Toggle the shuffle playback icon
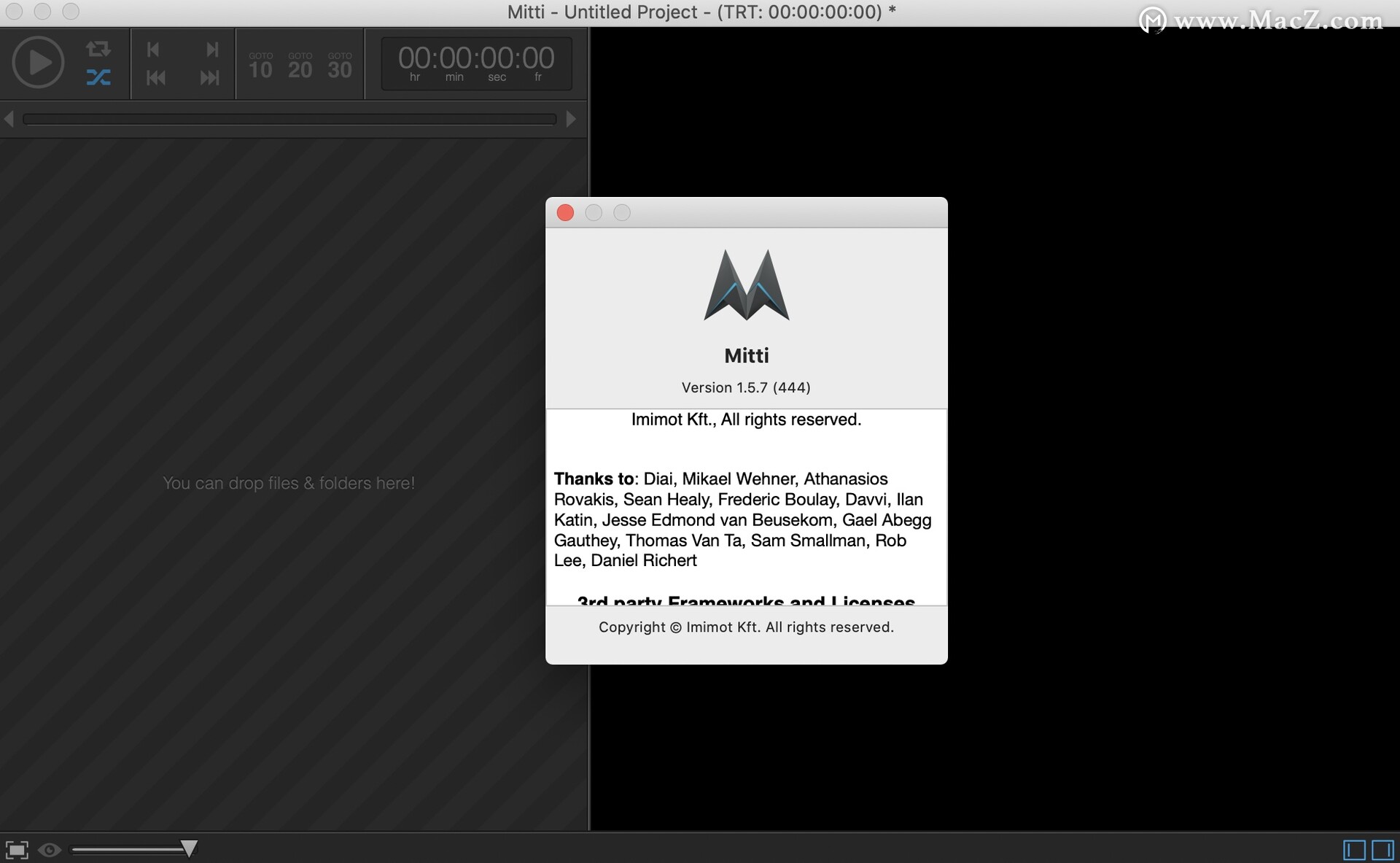This screenshot has width=1400, height=863. [98, 77]
